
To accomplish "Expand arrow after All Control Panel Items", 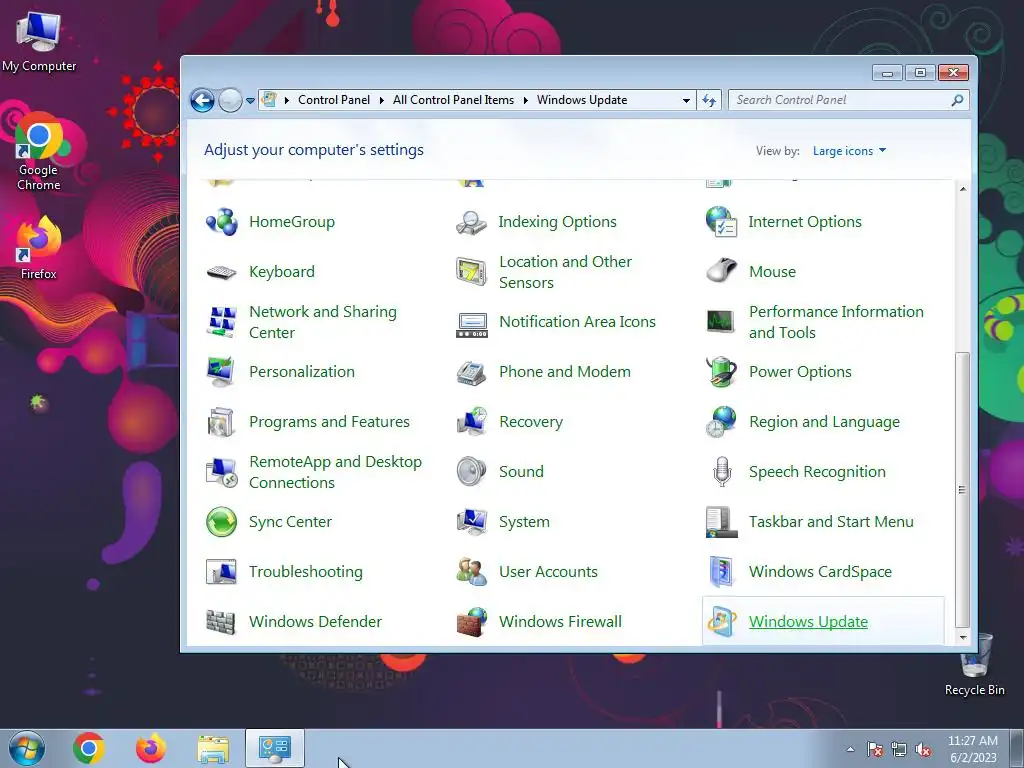I will pyautogui.click(x=525, y=101).
